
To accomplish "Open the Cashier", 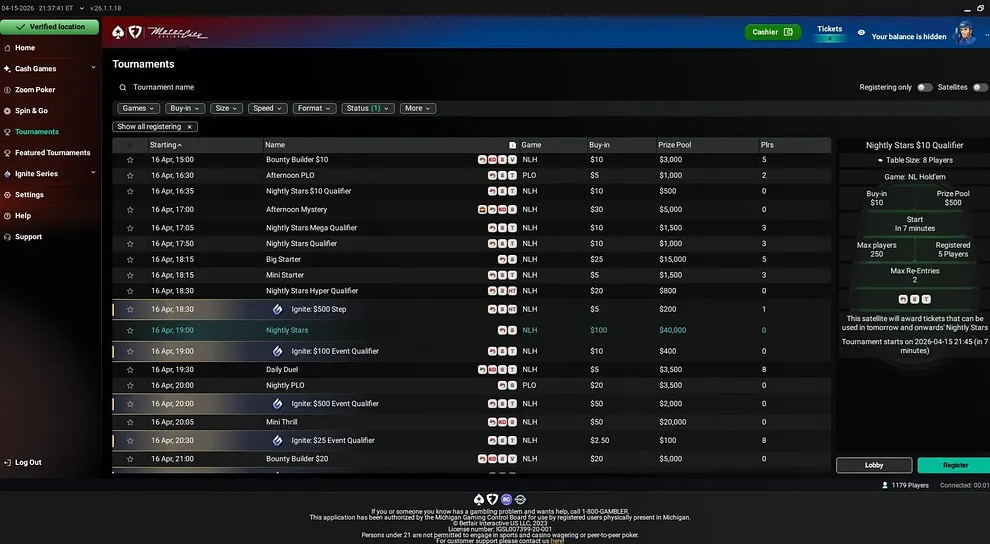I will tap(773, 32).
